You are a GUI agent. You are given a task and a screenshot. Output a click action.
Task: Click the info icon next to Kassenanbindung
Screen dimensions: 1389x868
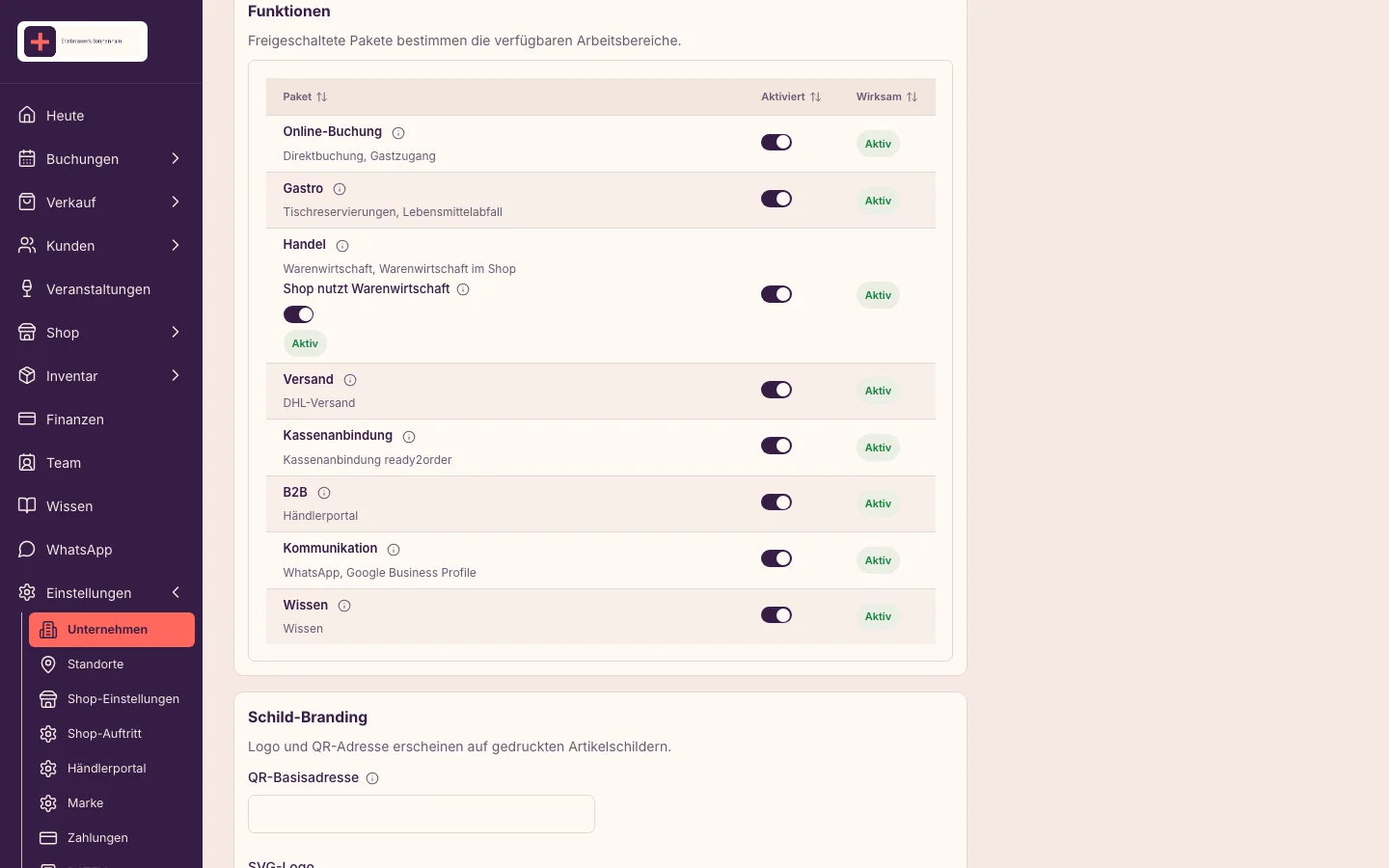(409, 437)
